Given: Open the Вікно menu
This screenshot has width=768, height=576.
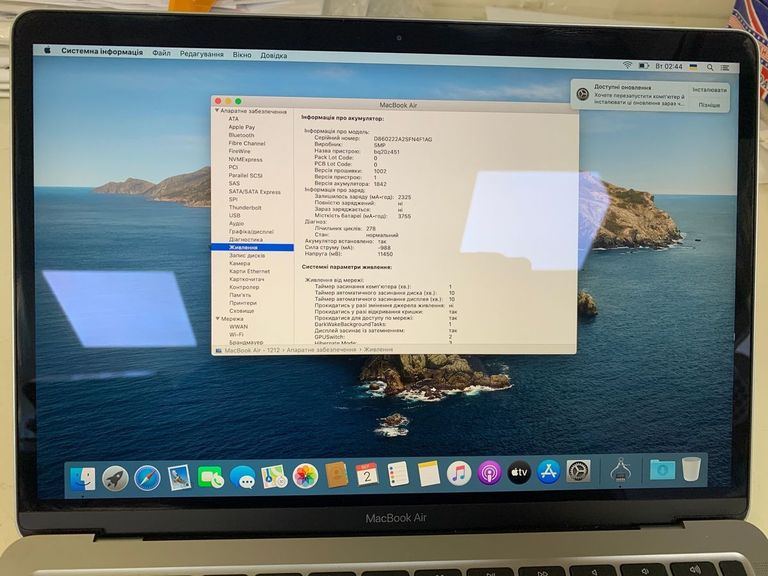Looking at the screenshot, I should (x=242, y=55).
